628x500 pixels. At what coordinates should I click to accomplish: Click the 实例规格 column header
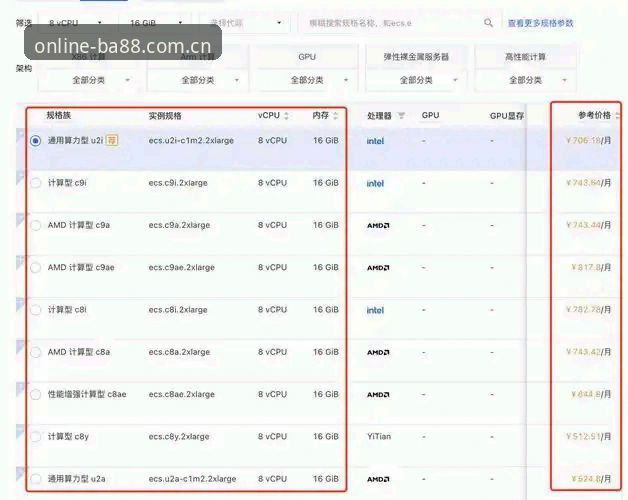[x=165, y=116]
